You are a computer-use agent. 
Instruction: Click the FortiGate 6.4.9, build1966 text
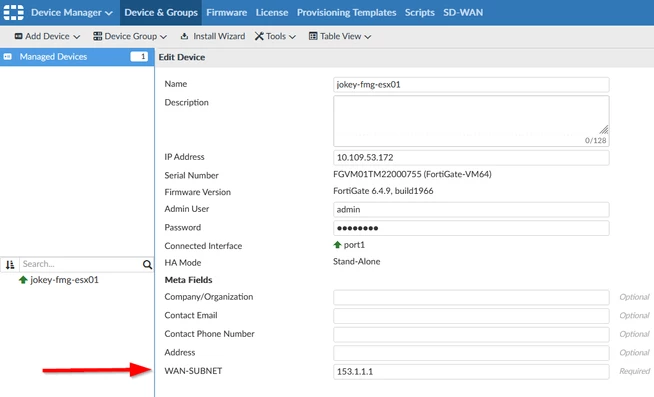coord(383,191)
